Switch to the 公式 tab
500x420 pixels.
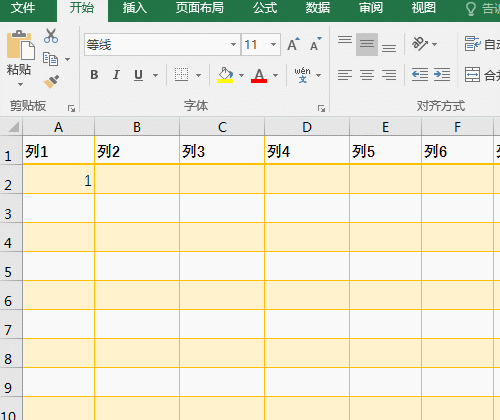(265, 8)
